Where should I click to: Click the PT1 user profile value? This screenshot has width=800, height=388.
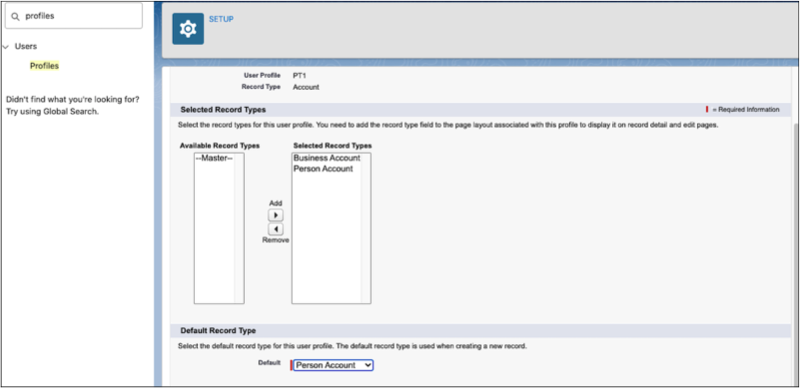pos(299,76)
